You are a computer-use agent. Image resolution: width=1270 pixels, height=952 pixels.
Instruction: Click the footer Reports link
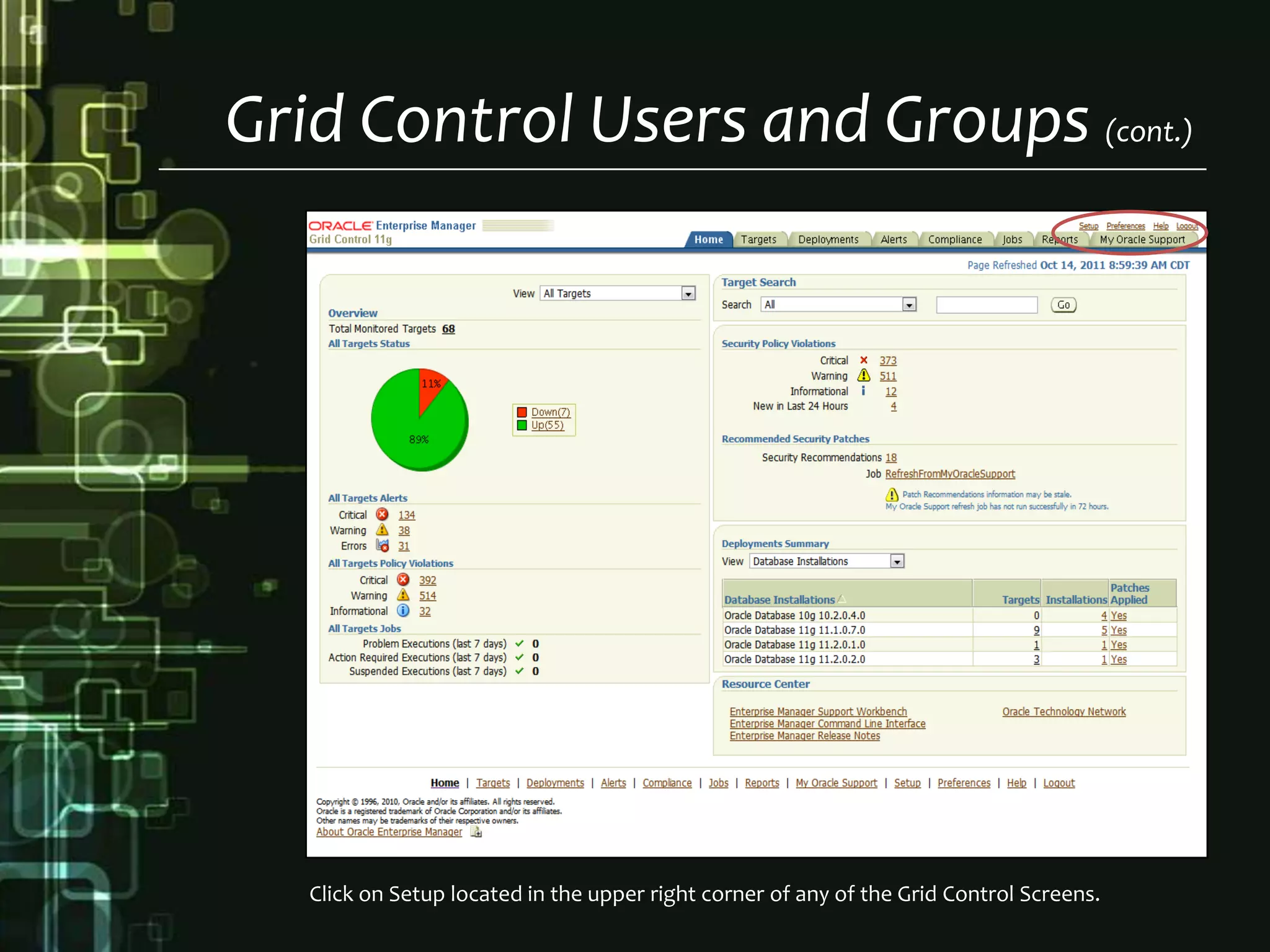(x=762, y=783)
